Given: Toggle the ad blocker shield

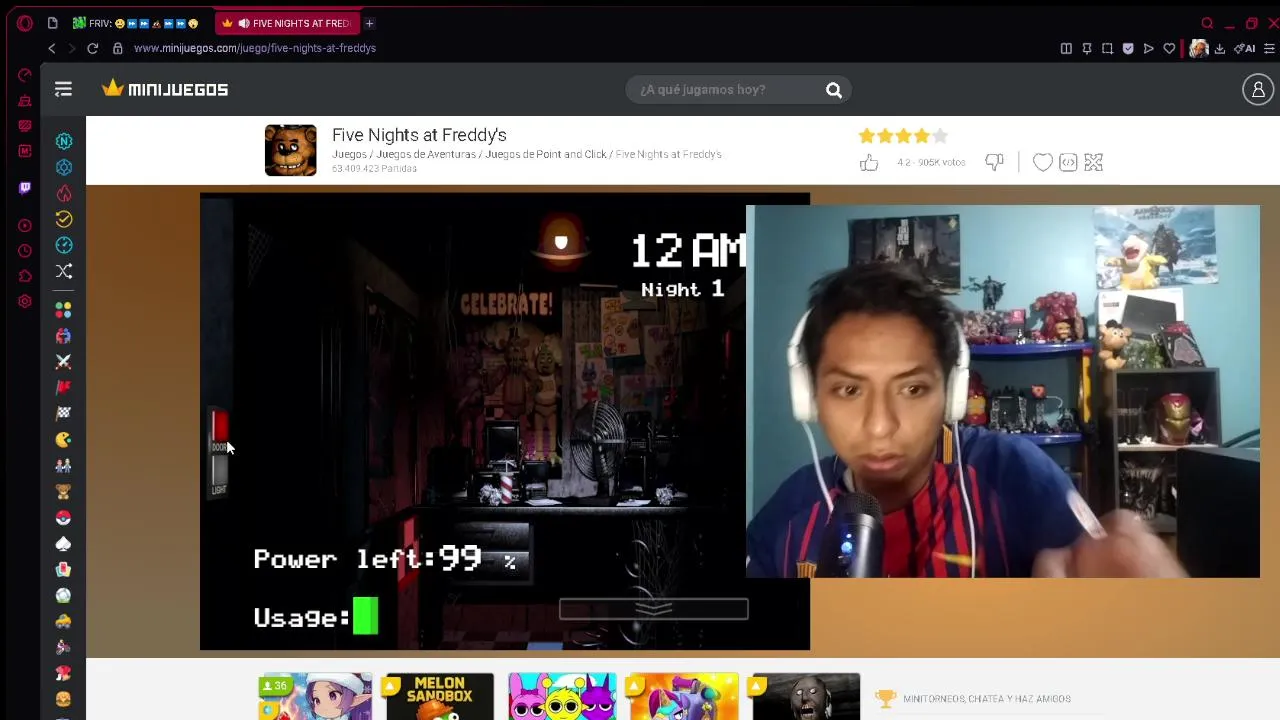Looking at the screenshot, I should (x=1128, y=48).
